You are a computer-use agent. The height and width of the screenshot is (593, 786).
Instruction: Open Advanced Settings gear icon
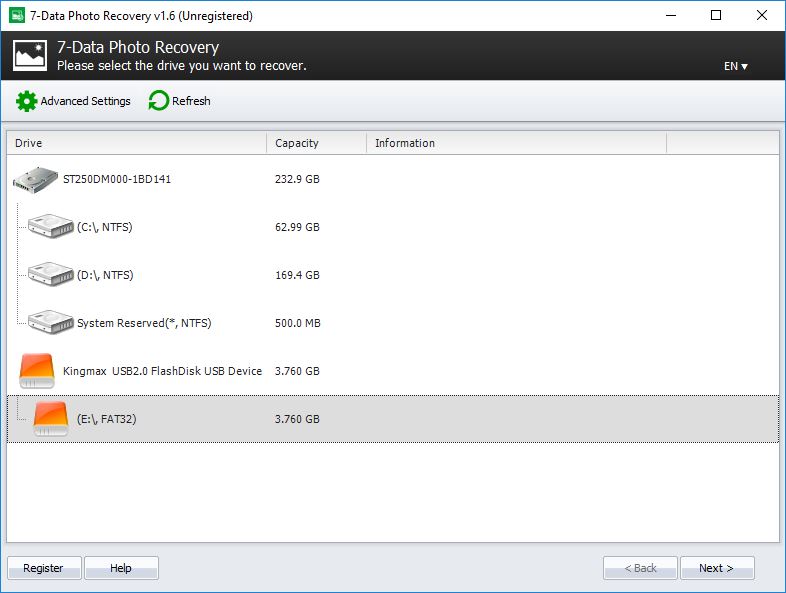pos(27,101)
